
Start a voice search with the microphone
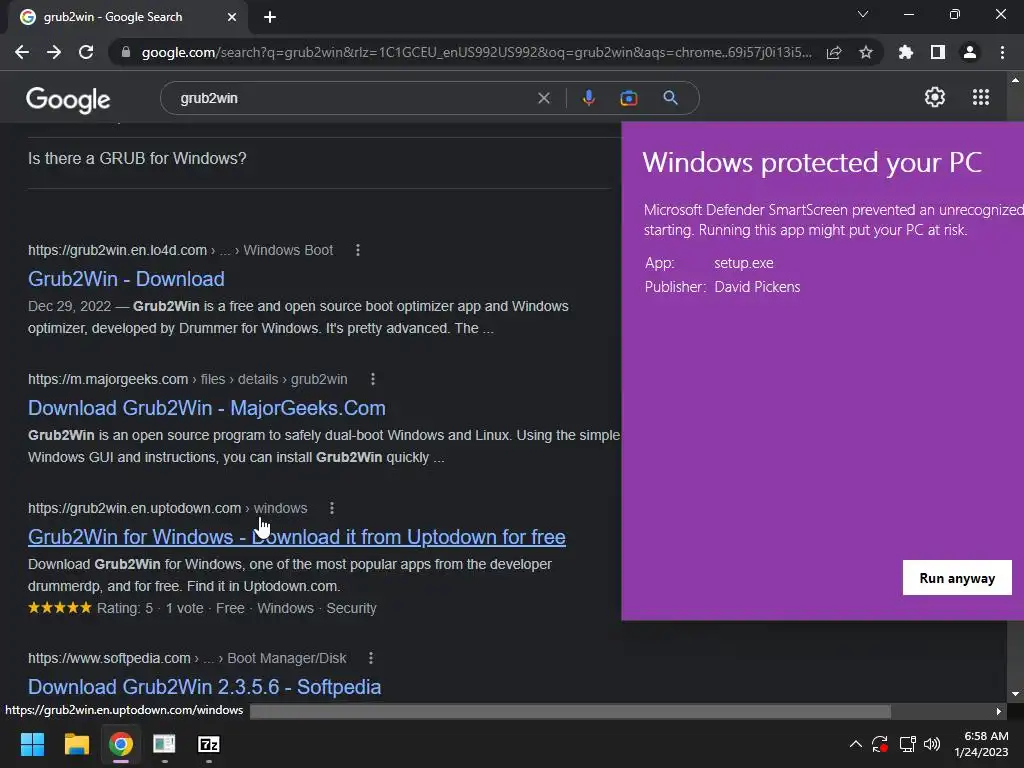click(x=588, y=98)
